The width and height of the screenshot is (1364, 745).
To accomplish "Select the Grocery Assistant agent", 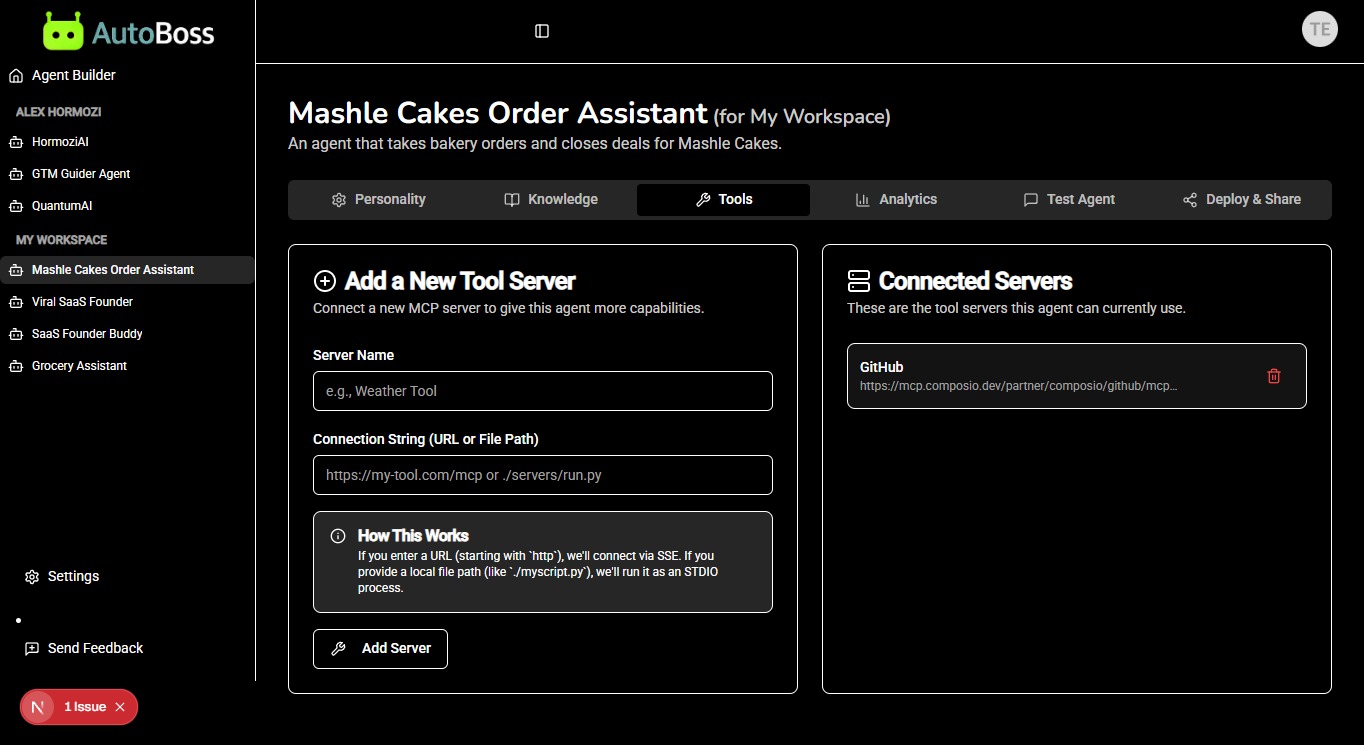I will coord(79,366).
